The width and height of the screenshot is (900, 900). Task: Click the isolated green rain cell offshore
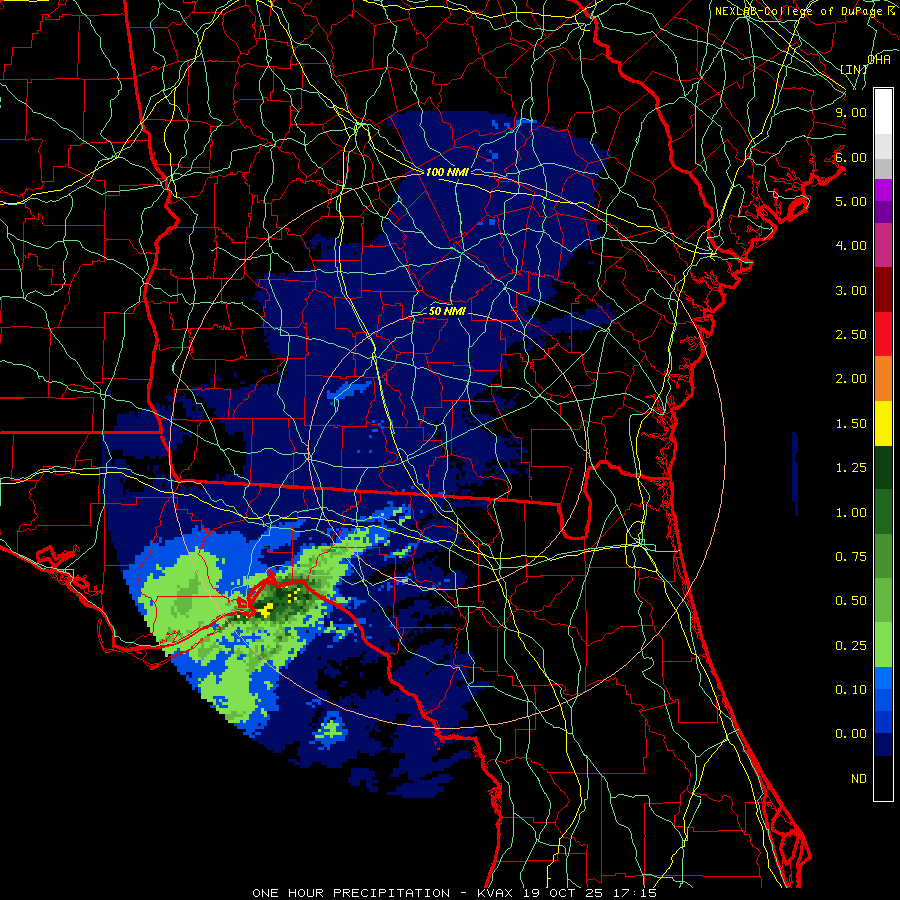click(331, 729)
